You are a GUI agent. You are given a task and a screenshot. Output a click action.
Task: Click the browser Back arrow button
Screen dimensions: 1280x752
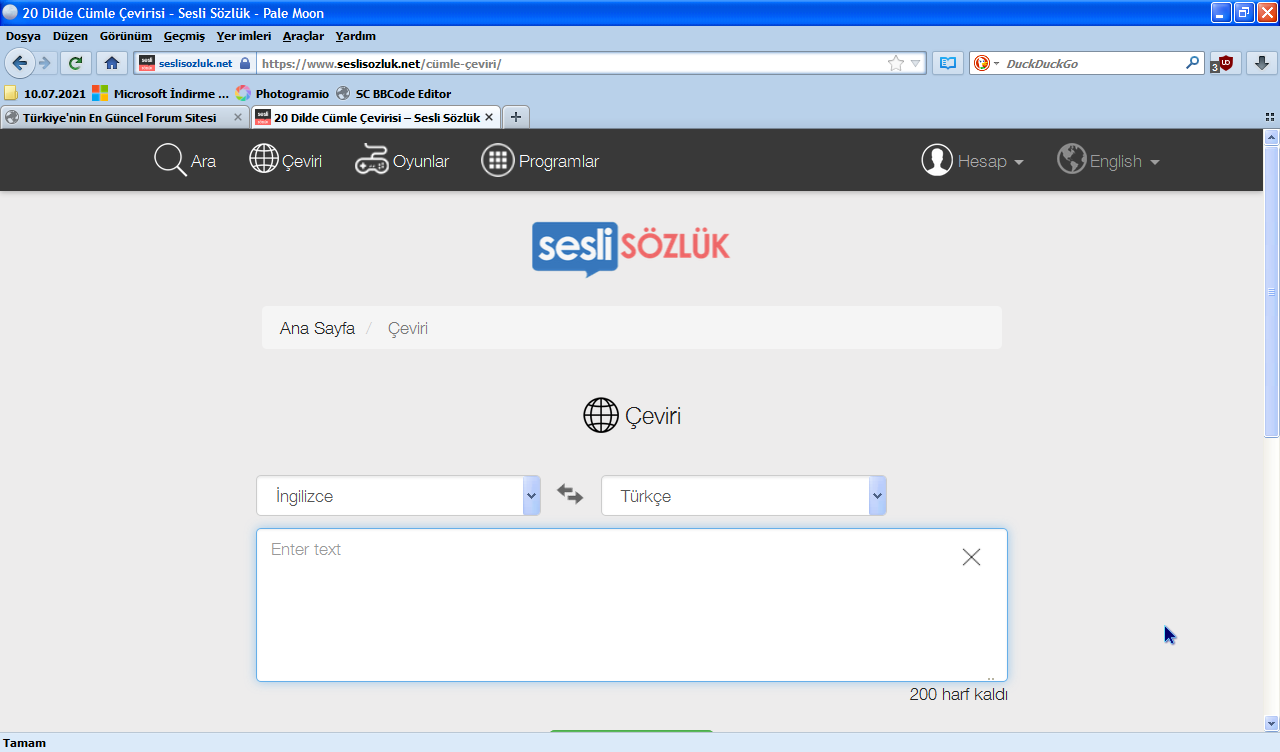pos(19,63)
